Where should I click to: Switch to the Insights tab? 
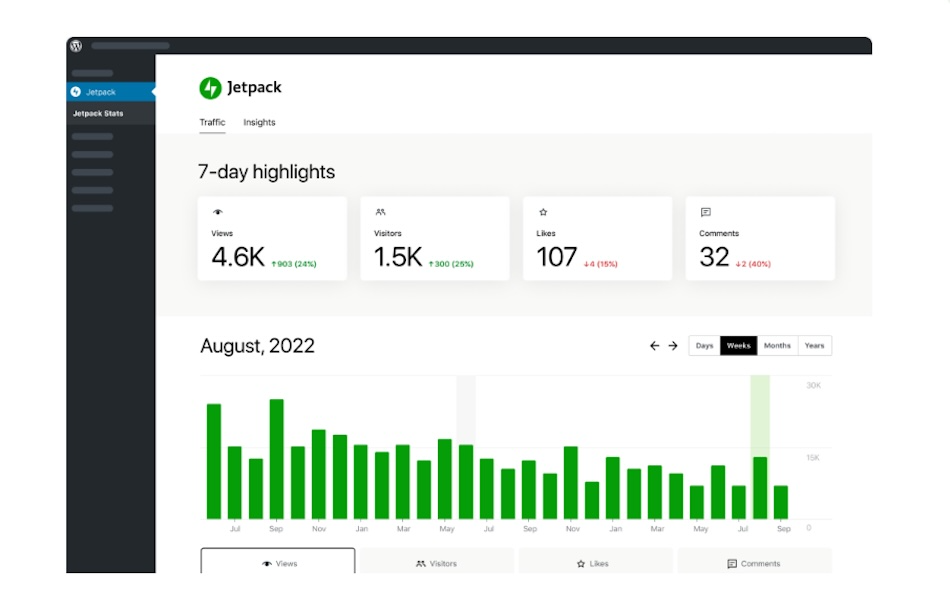pyautogui.click(x=259, y=122)
